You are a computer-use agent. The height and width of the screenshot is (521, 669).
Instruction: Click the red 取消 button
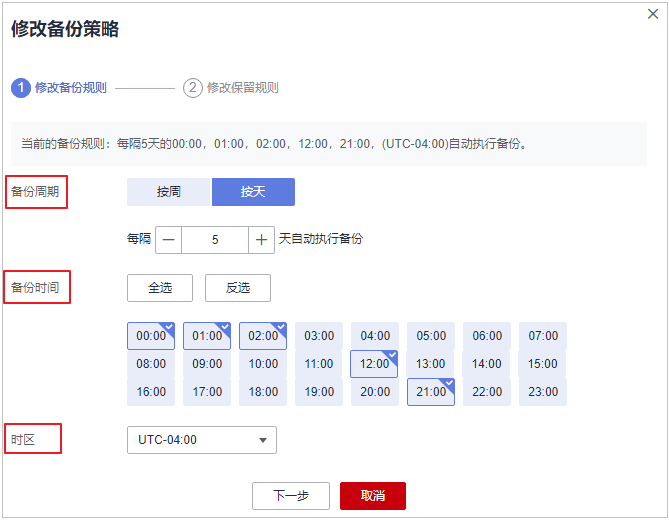click(373, 496)
